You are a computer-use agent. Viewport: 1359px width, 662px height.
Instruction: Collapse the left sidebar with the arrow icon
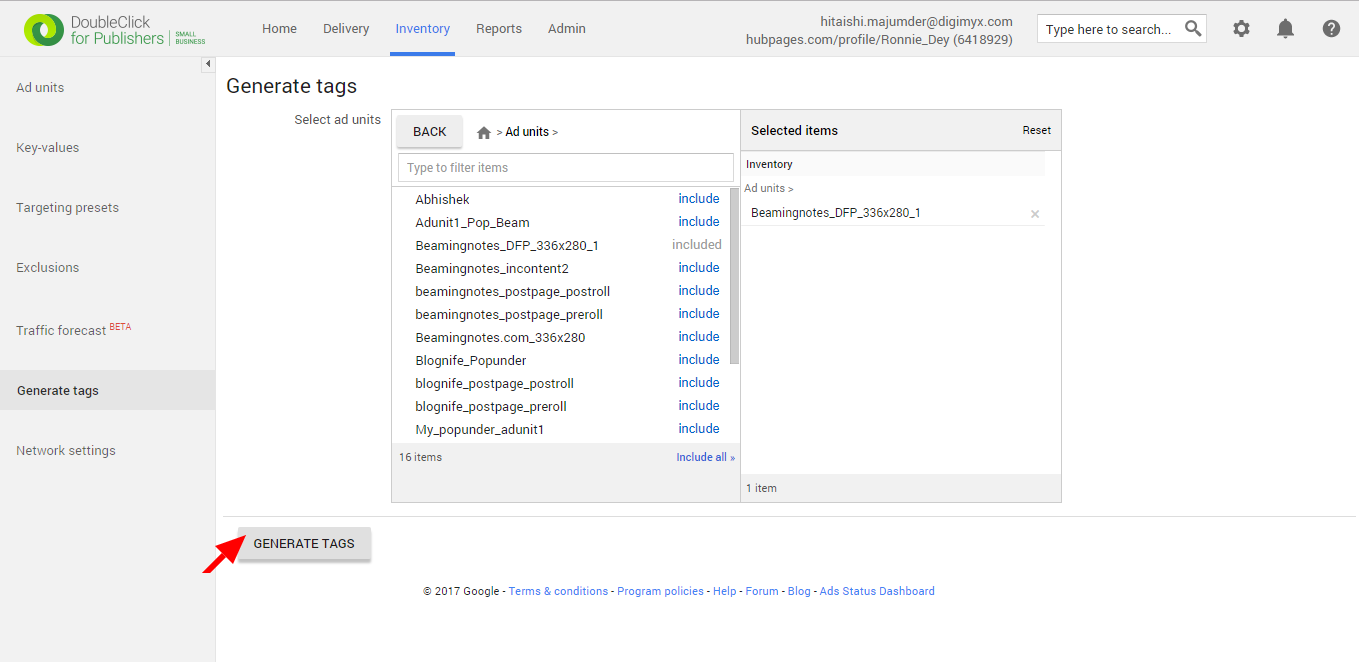(207, 63)
